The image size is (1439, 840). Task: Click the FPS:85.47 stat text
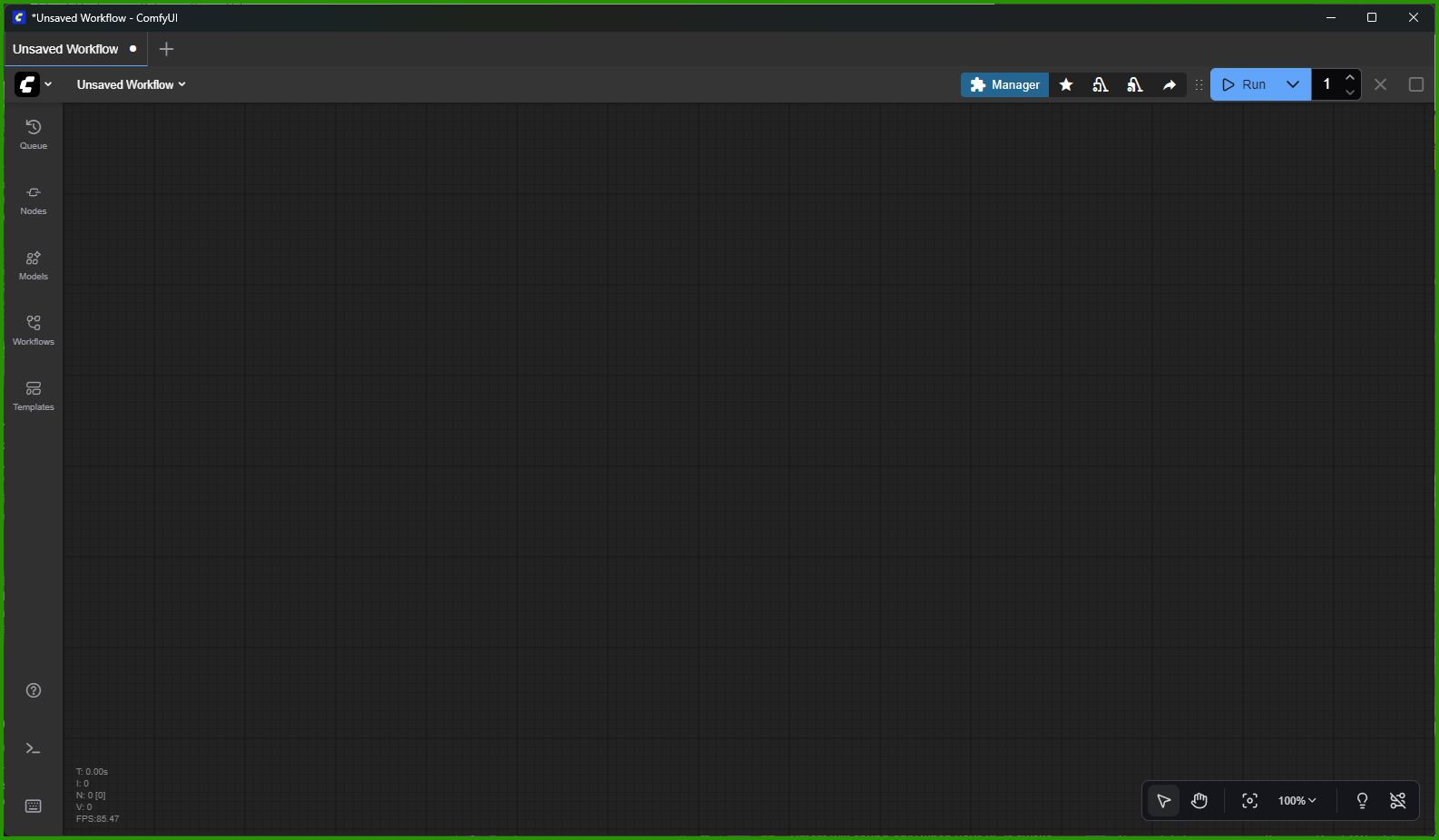(x=98, y=818)
